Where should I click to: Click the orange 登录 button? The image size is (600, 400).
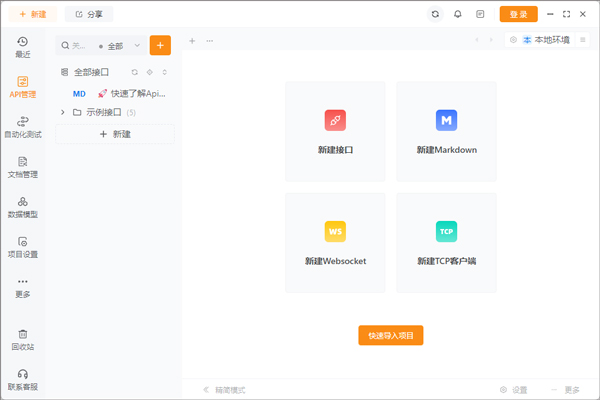[518, 14]
